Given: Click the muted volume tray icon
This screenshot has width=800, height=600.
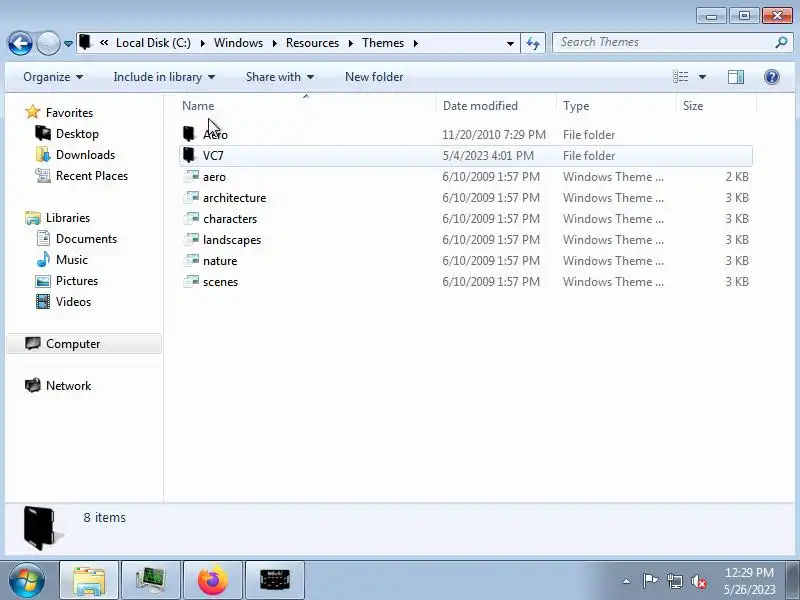Looking at the screenshot, I should coord(698,581).
